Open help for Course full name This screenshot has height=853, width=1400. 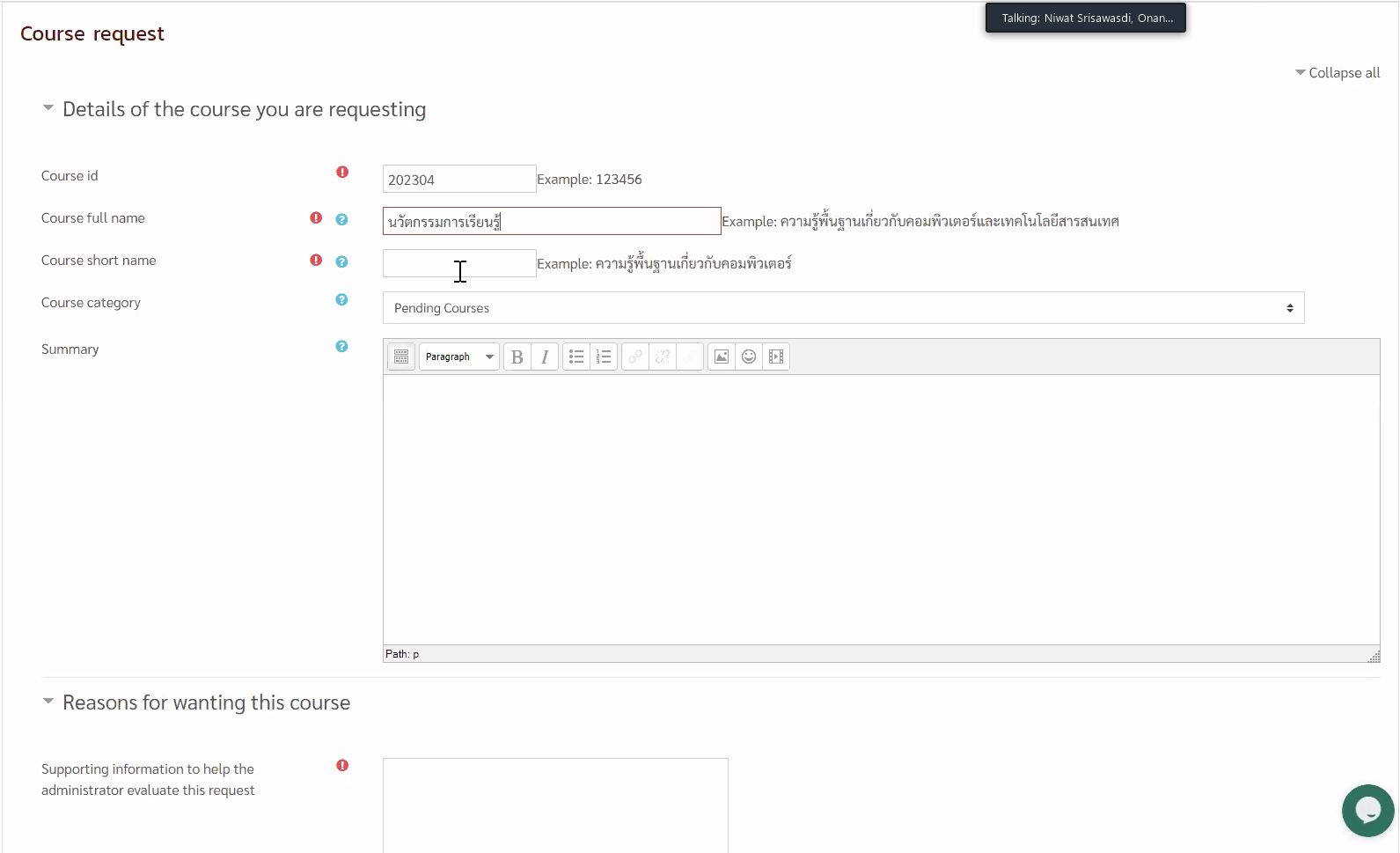point(341,219)
